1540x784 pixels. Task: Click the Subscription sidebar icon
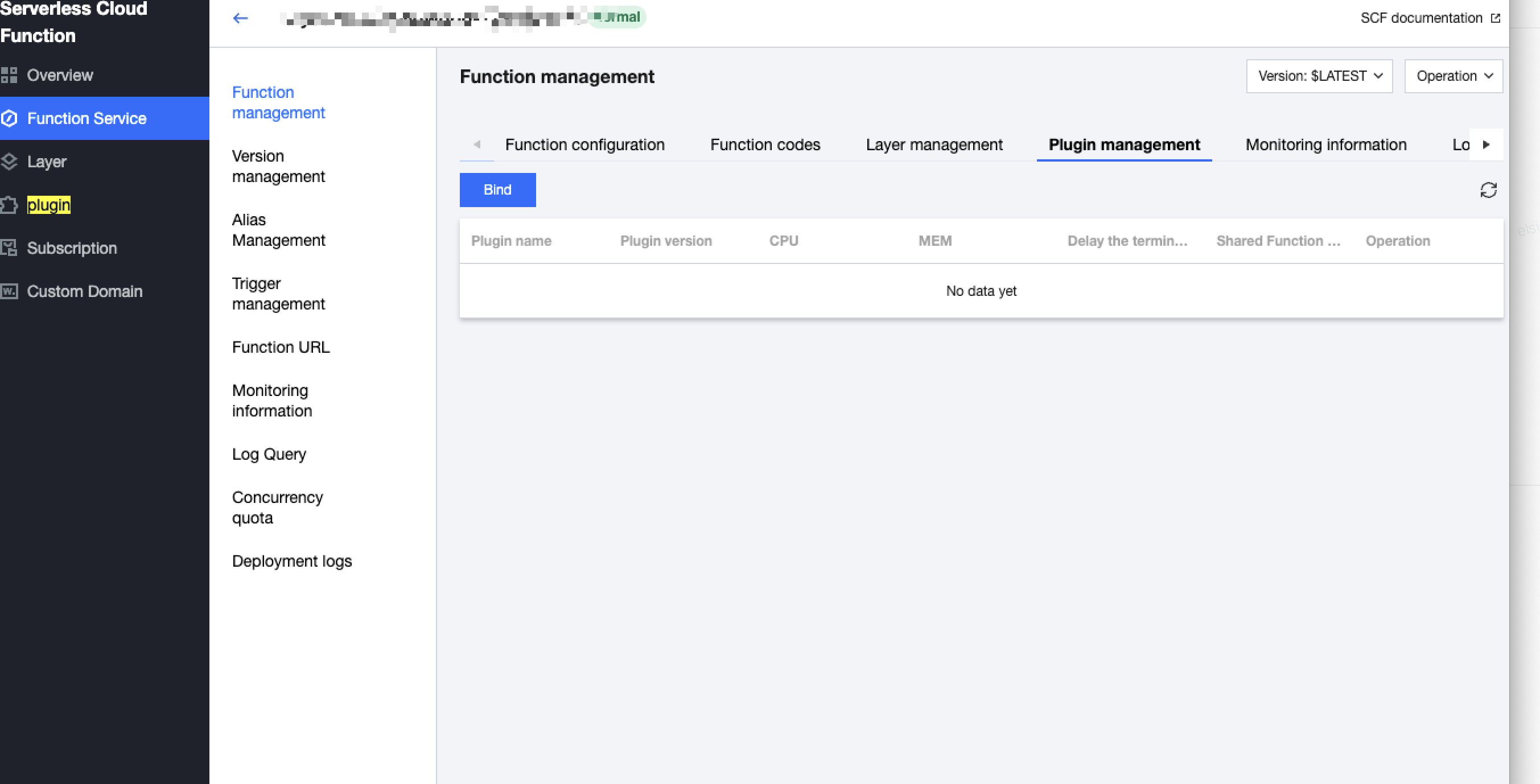point(9,248)
